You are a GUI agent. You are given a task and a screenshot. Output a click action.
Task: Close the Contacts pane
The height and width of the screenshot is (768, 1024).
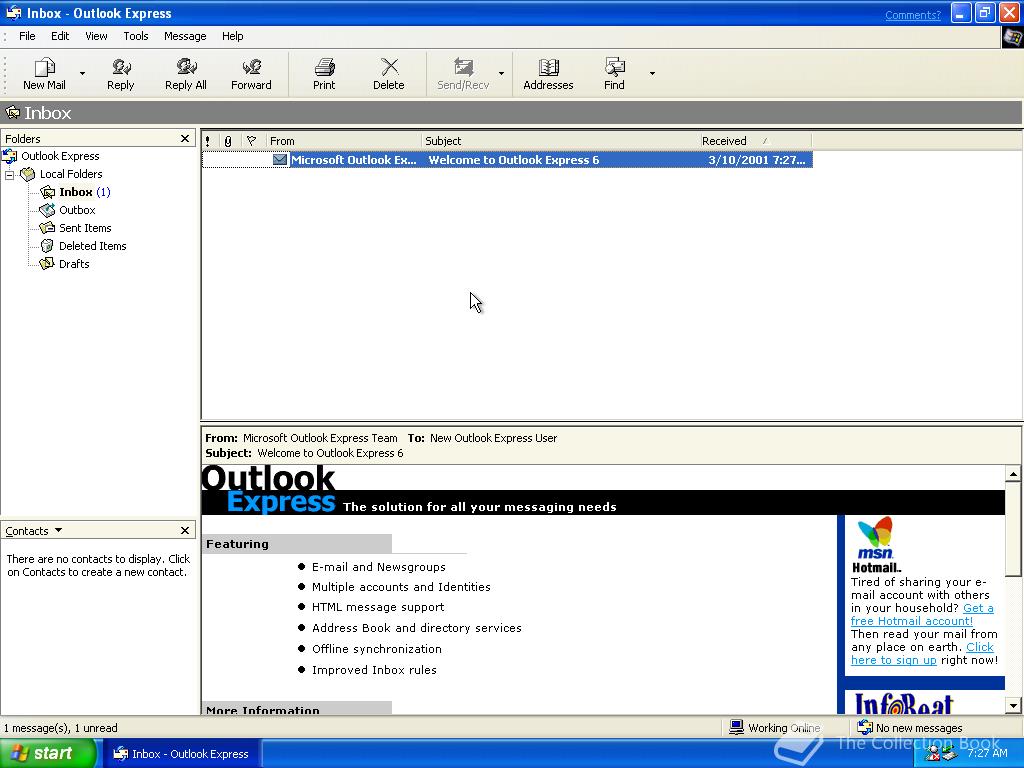pos(185,530)
